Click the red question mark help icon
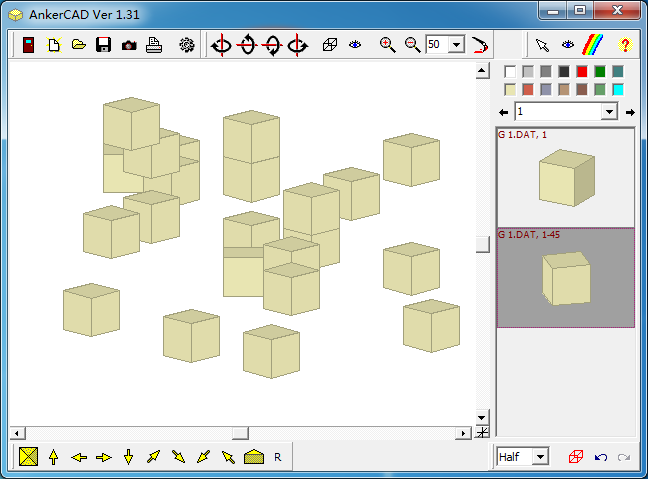This screenshot has height=479, width=648. [626, 45]
